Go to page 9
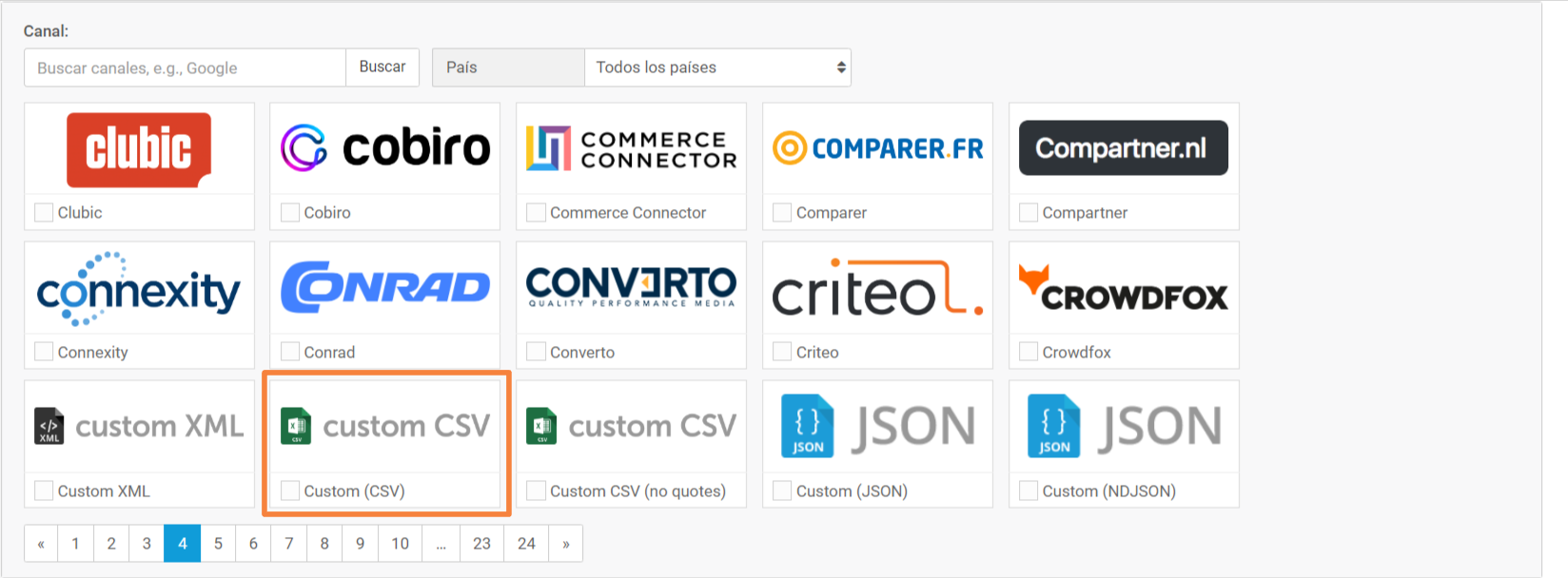 [360, 544]
